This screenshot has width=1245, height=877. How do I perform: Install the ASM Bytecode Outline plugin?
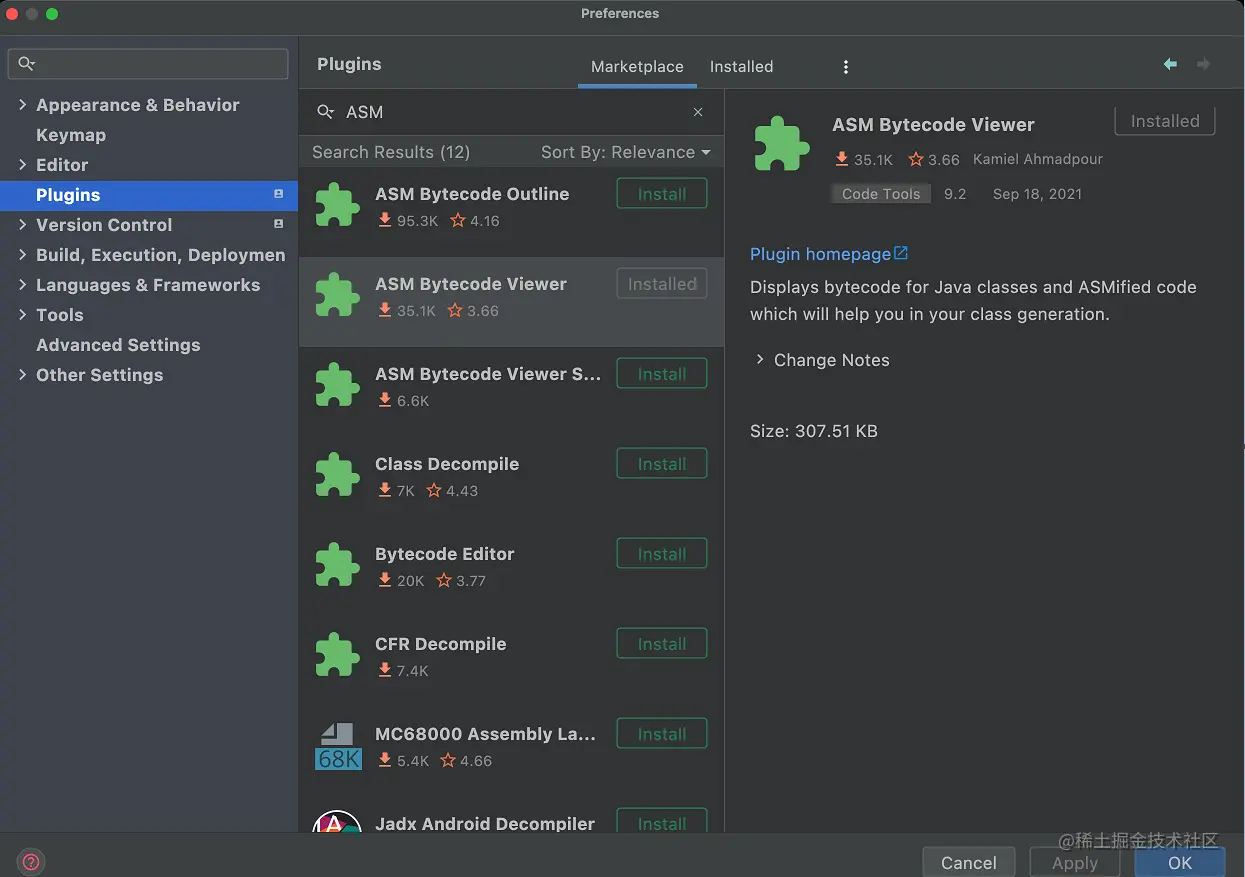pos(661,194)
